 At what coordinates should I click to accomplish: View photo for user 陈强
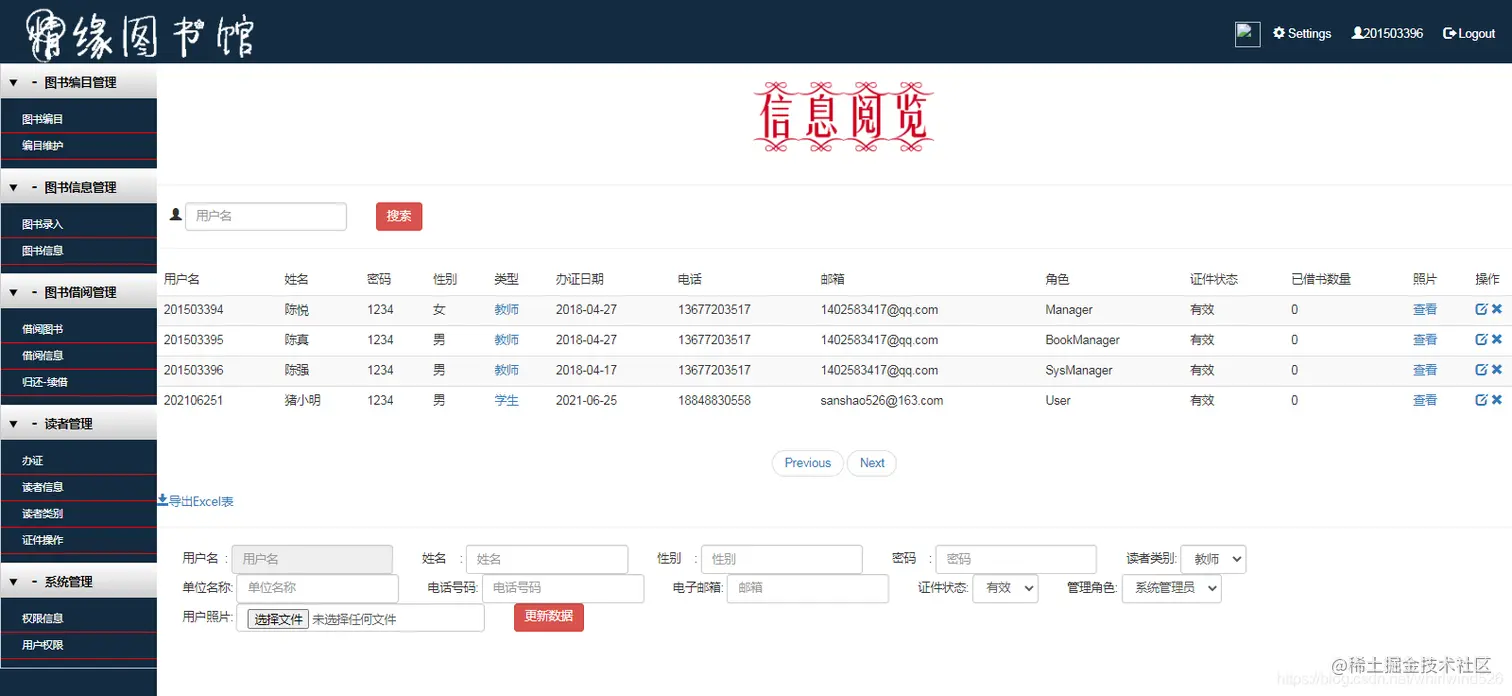(x=1424, y=370)
